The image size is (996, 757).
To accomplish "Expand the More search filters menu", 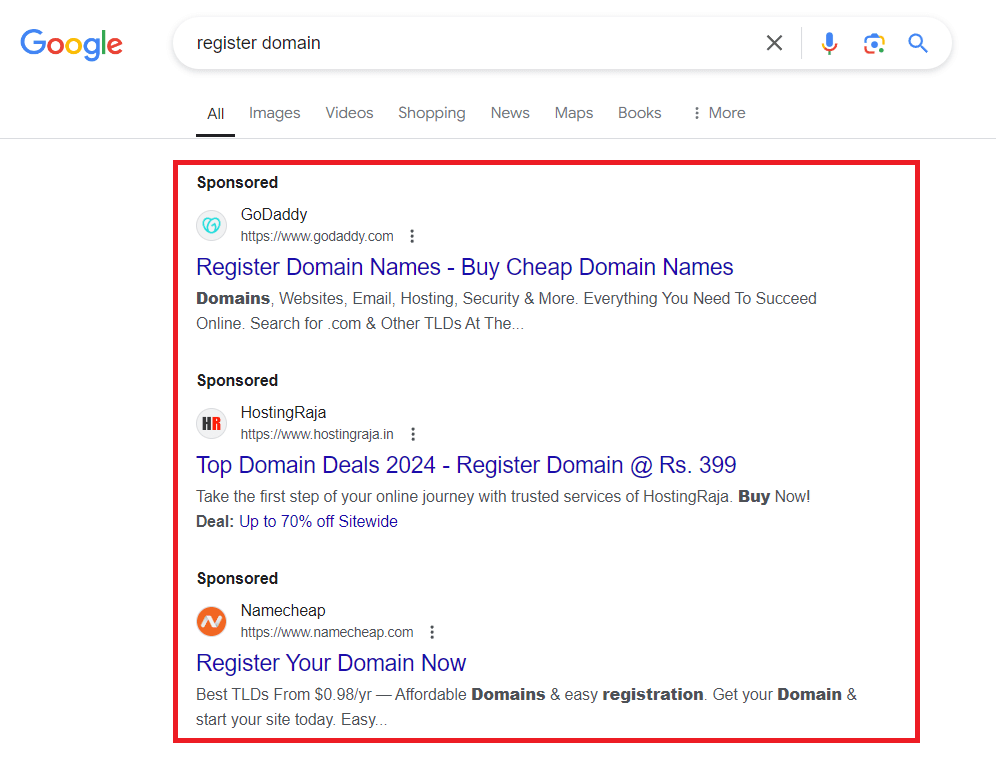I will point(719,113).
